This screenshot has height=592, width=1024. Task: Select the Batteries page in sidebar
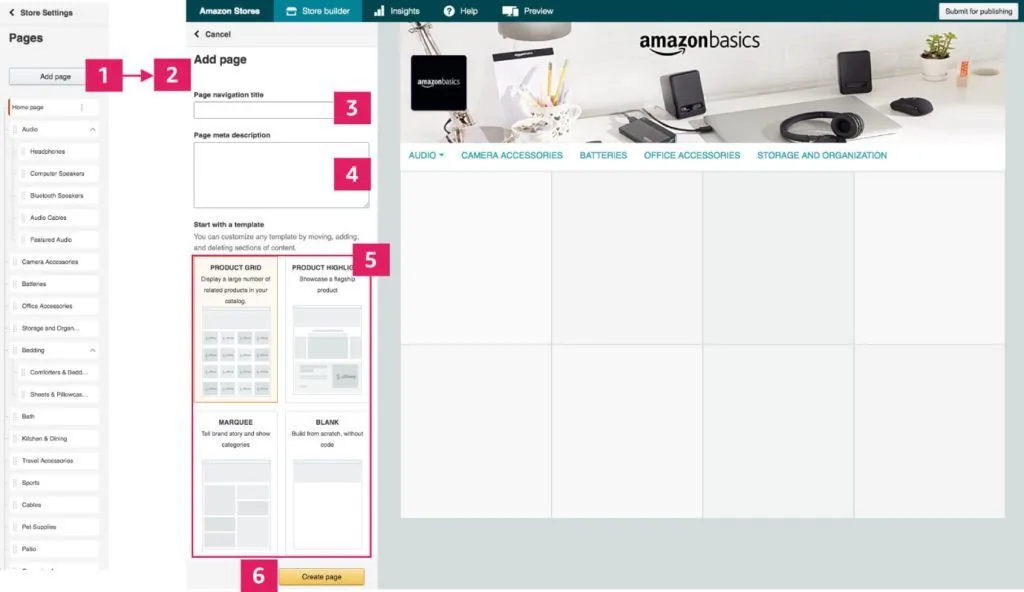pos(55,284)
